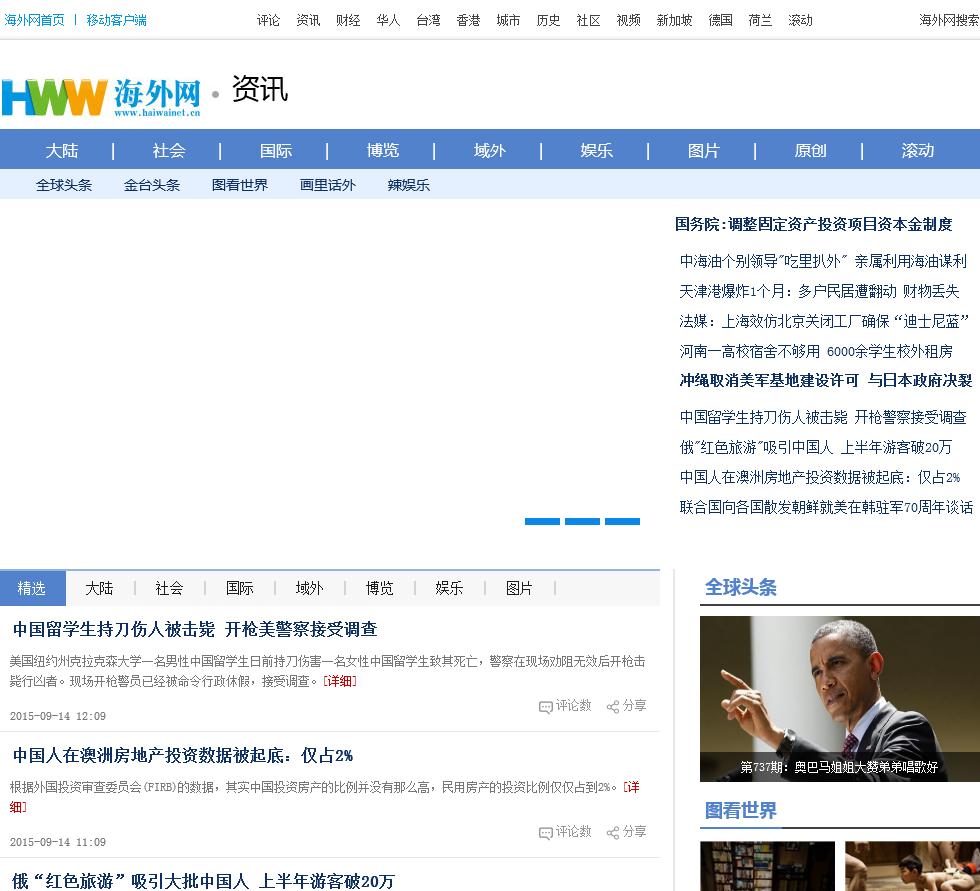Open 城市 in top navigation
Image resolution: width=980 pixels, height=891 pixels.
point(508,21)
